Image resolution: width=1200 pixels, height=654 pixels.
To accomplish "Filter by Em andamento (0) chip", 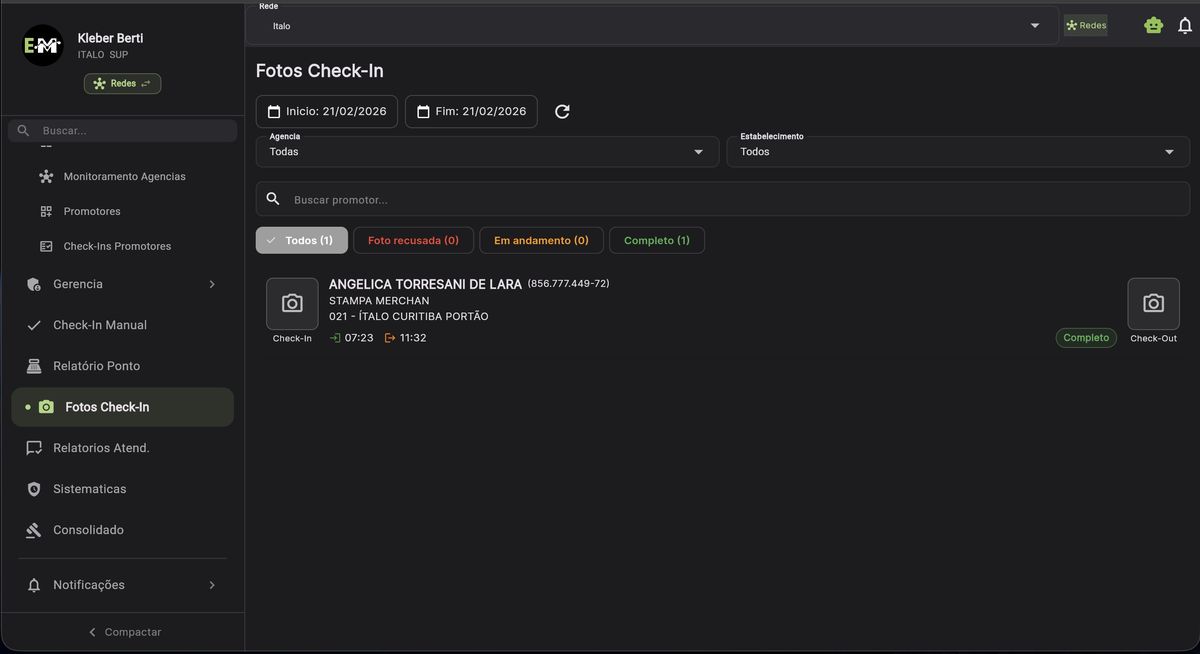I will (x=541, y=240).
